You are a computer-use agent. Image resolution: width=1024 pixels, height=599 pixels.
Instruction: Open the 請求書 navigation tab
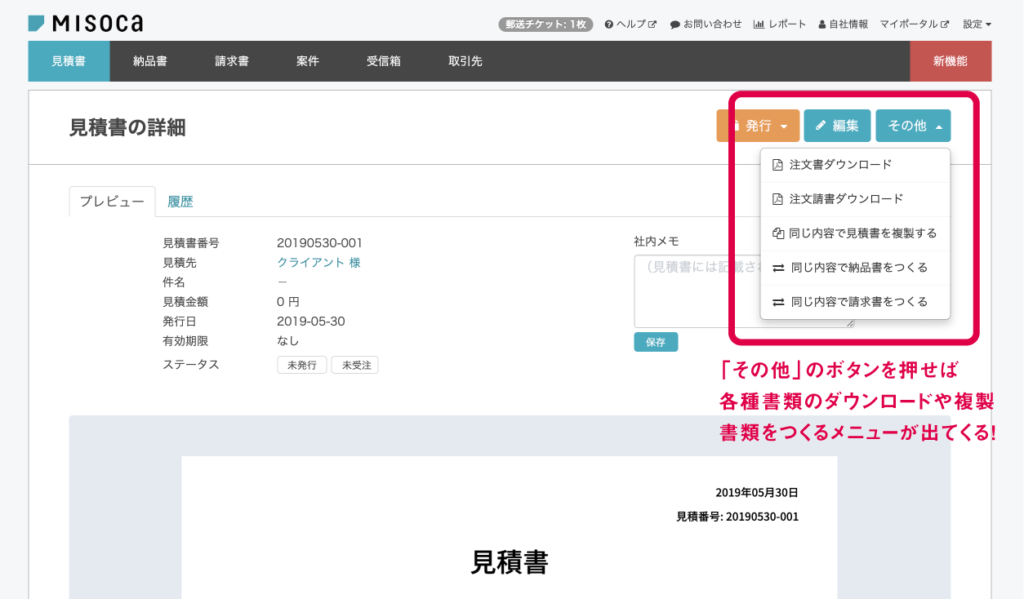pos(232,61)
